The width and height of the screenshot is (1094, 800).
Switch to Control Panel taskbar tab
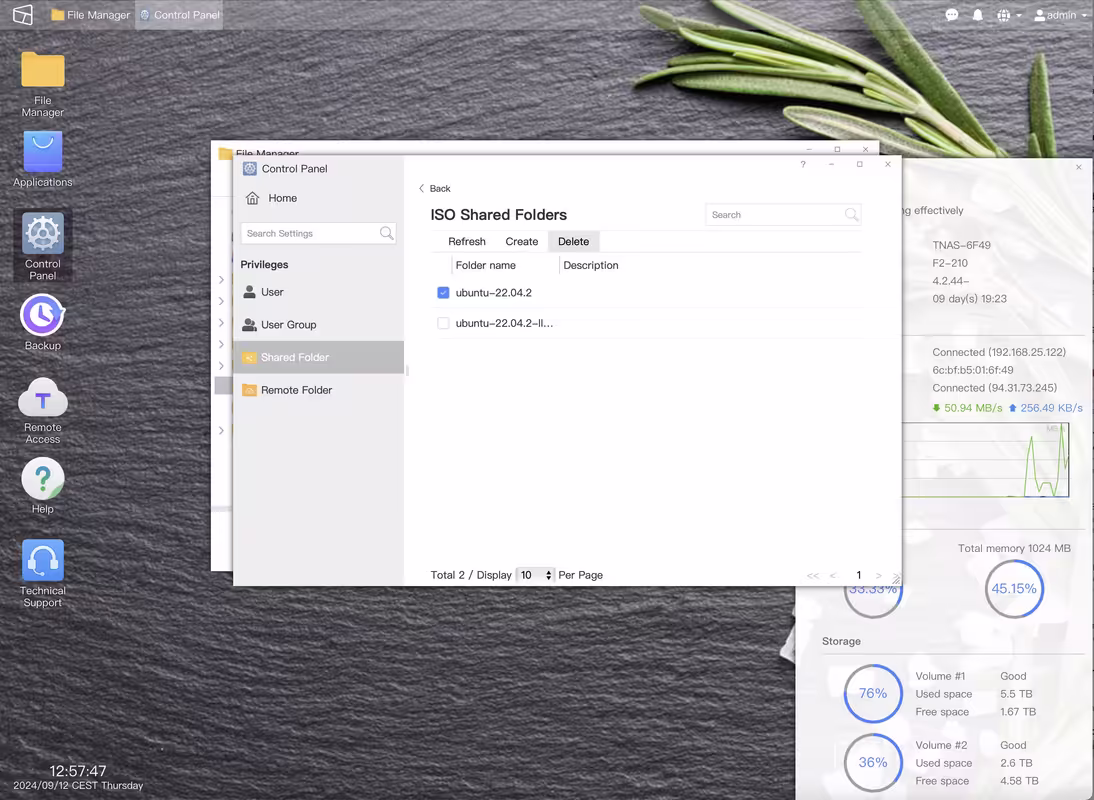coord(179,15)
